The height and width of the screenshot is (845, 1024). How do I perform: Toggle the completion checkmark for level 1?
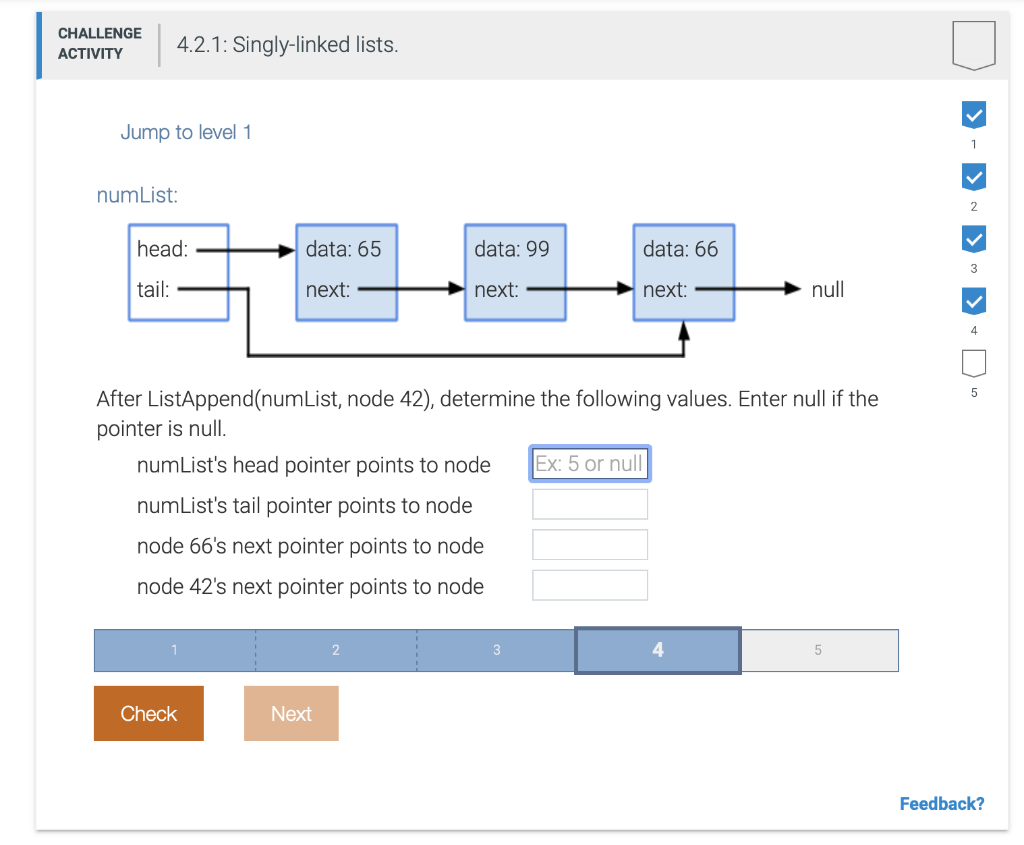point(973,114)
